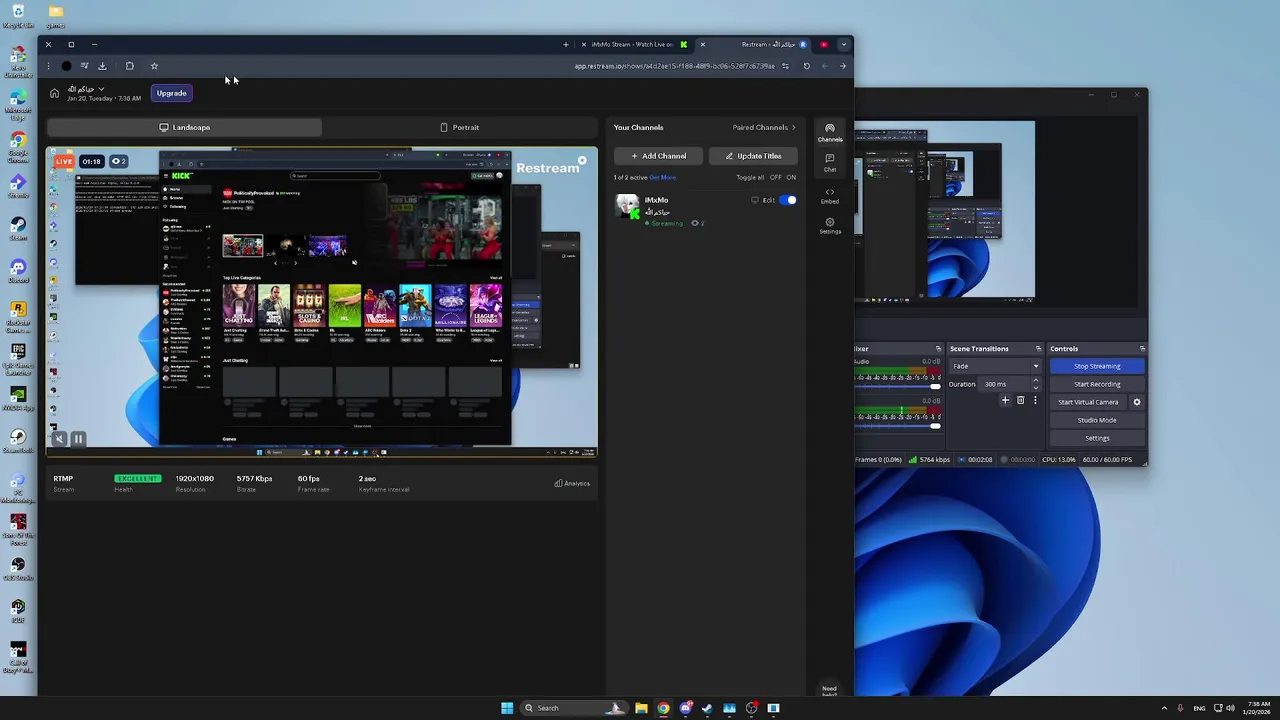Bookmark this page with the star icon

click(x=154, y=66)
